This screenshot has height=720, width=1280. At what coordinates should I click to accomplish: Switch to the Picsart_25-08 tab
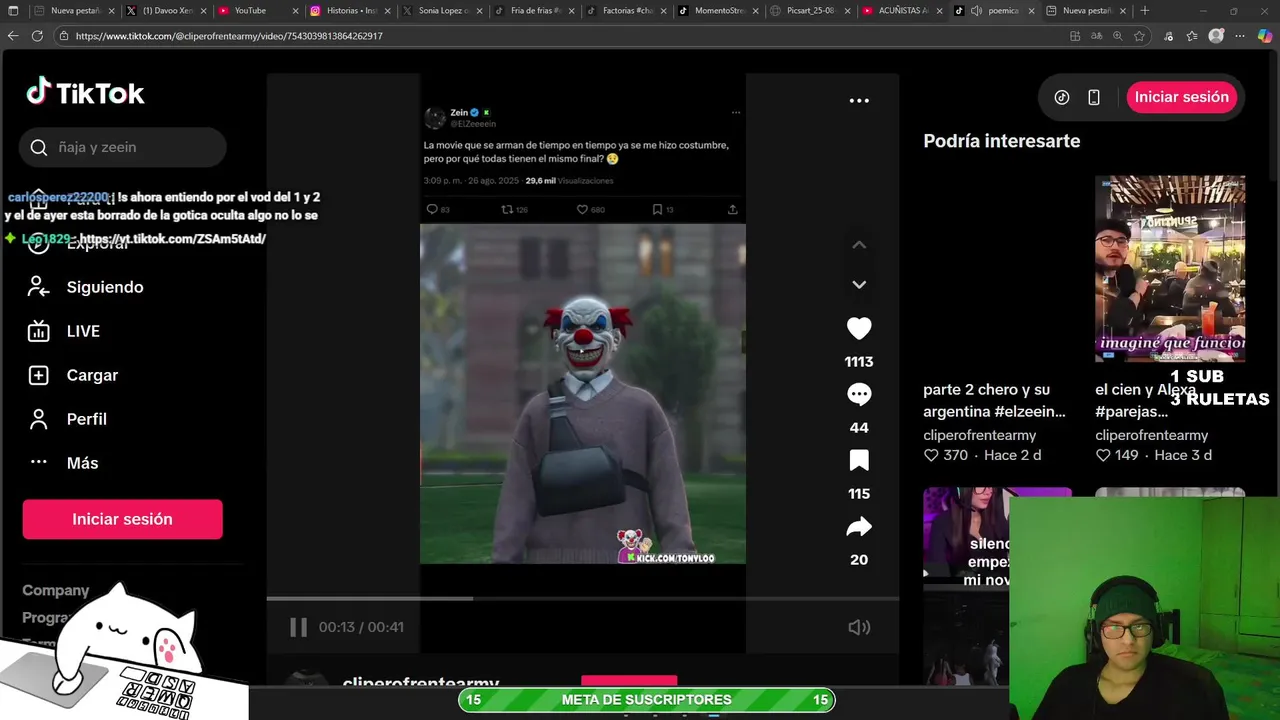[808, 11]
